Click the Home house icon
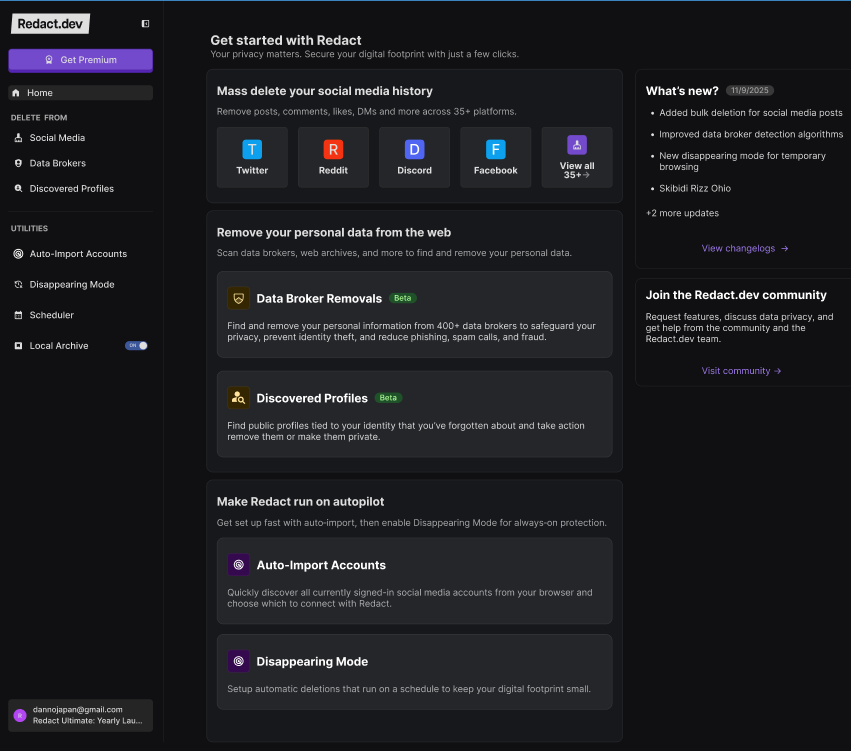The image size is (851, 751). tap(16, 93)
